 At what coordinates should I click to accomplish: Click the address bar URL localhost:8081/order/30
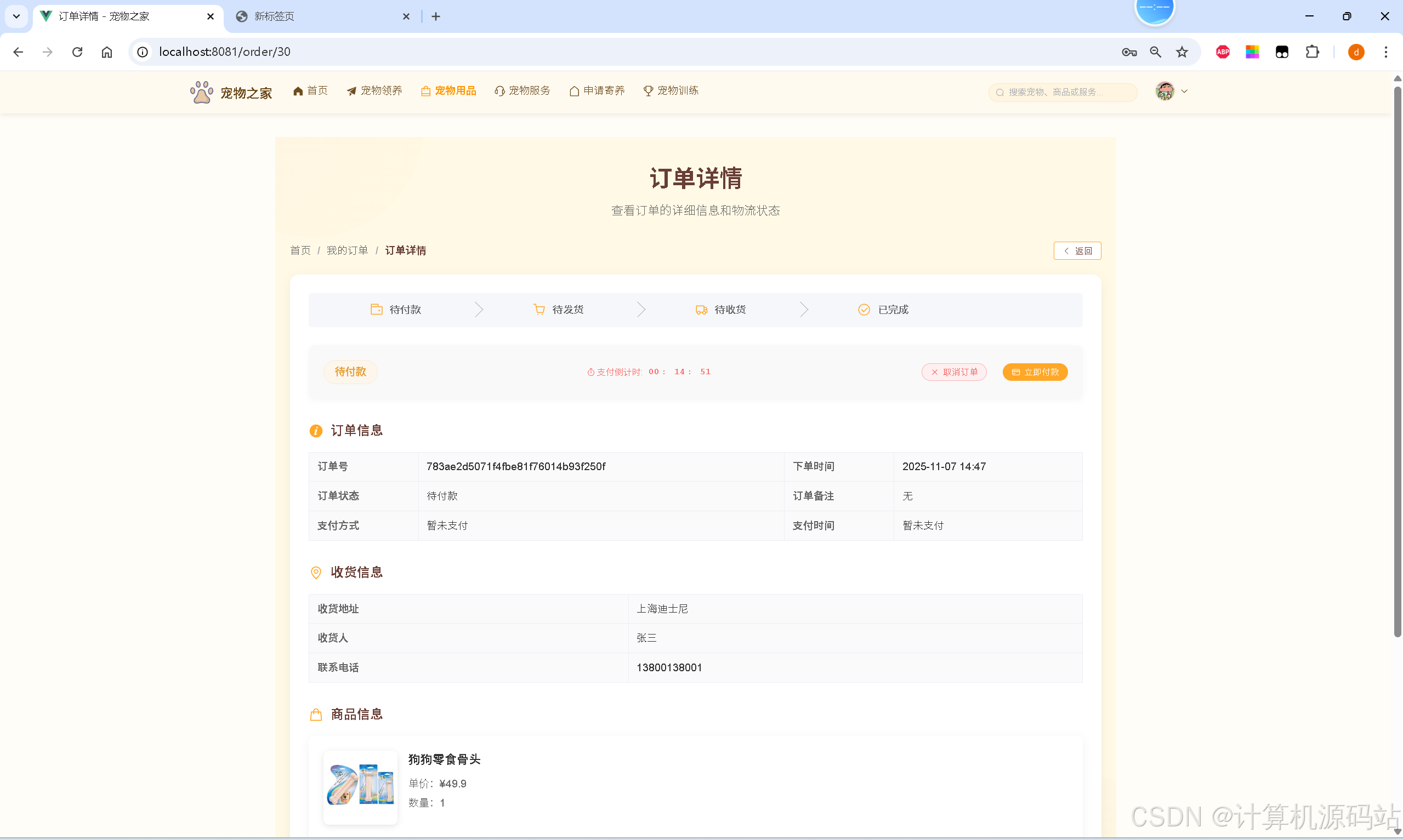pos(225,52)
